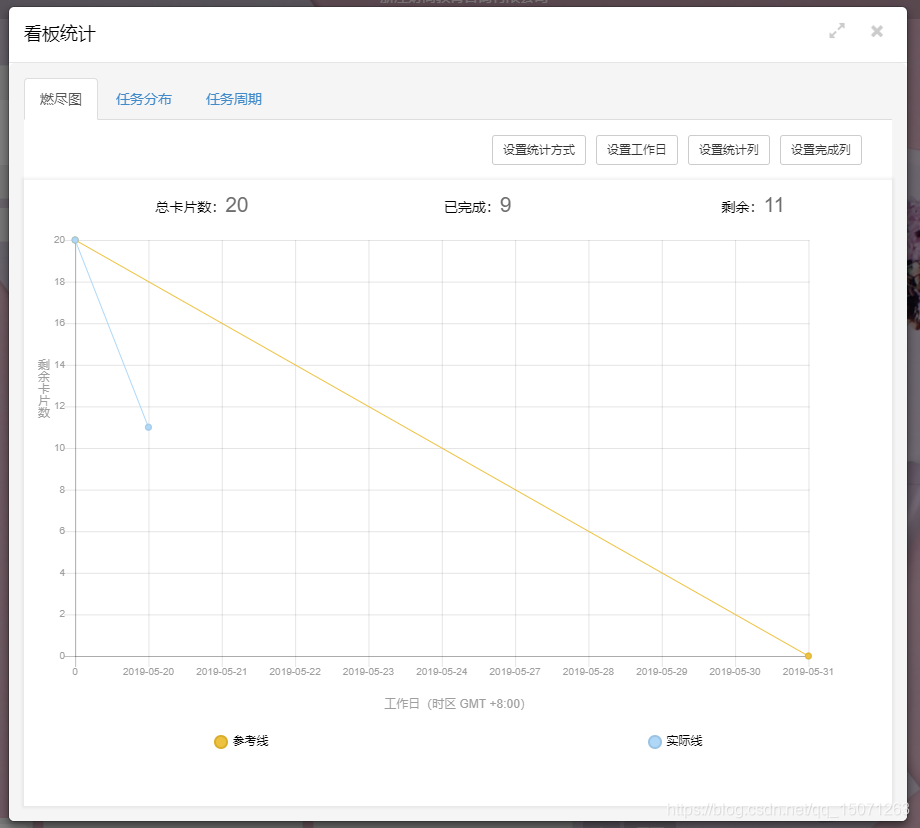The height and width of the screenshot is (828, 920).
Task: Click the 2019-05-28 axis label
Action: coord(588,672)
